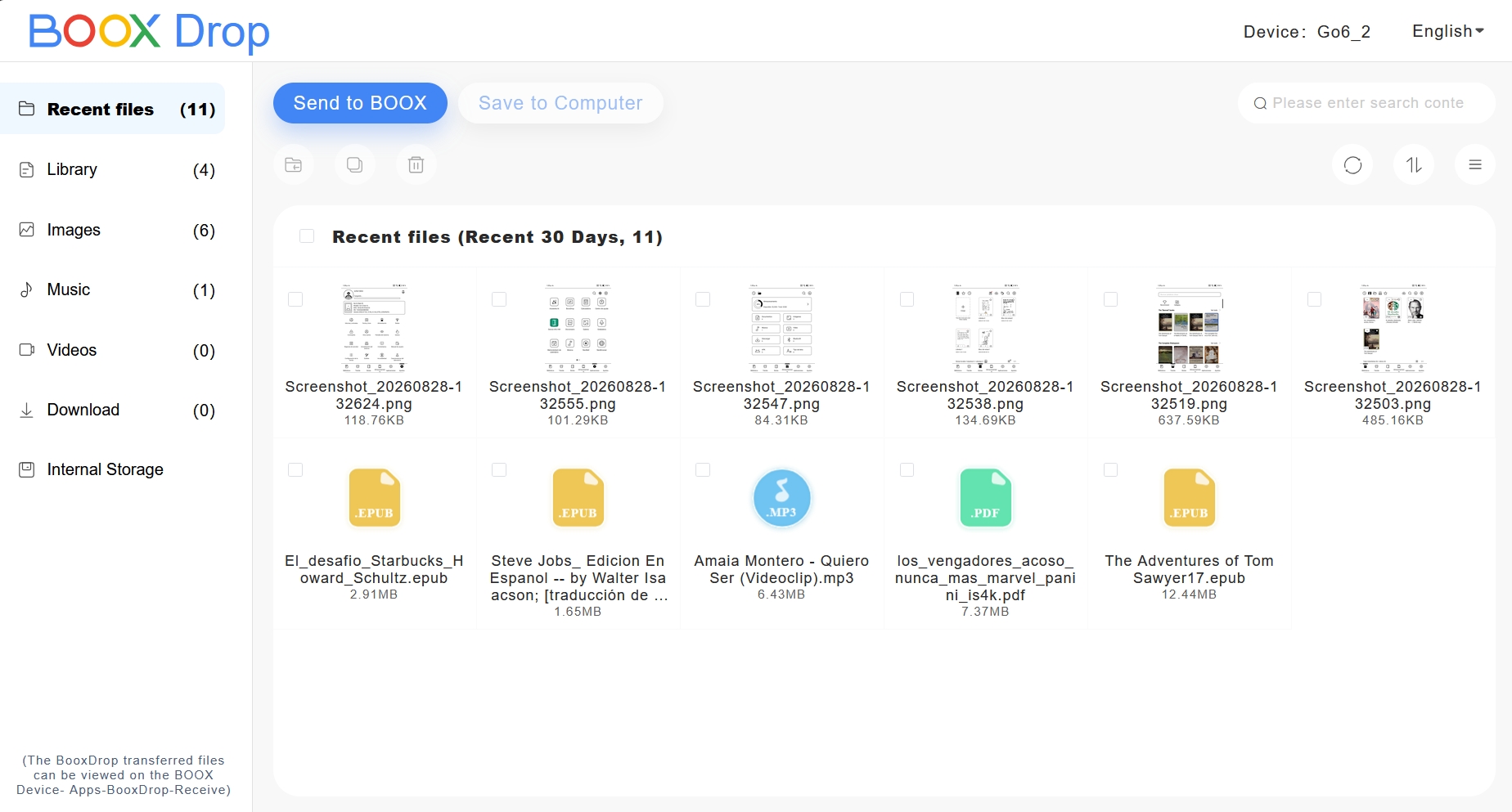Open los_vengadores PDF file icon
The width and height of the screenshot is (1512, 812).
985,497
